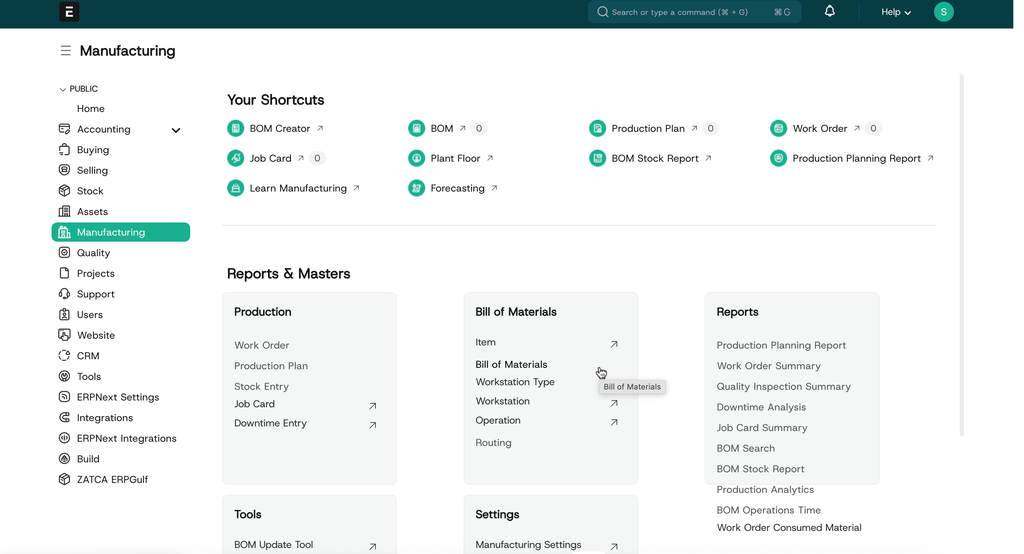Image resolution: width=1024 pixels, height=554 pixels.
Task: Open Downtime Analysis report
Action: pos(761,407)
